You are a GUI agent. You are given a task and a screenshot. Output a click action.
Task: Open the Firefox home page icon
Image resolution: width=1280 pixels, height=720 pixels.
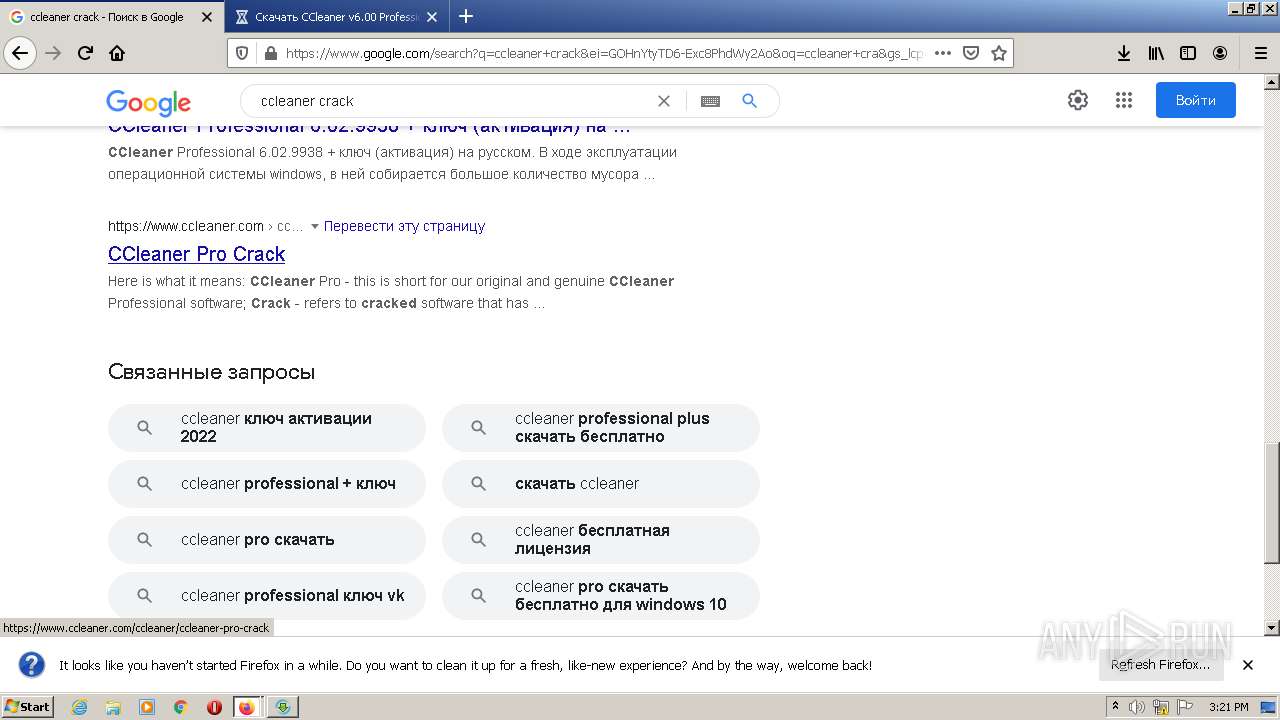117,53
